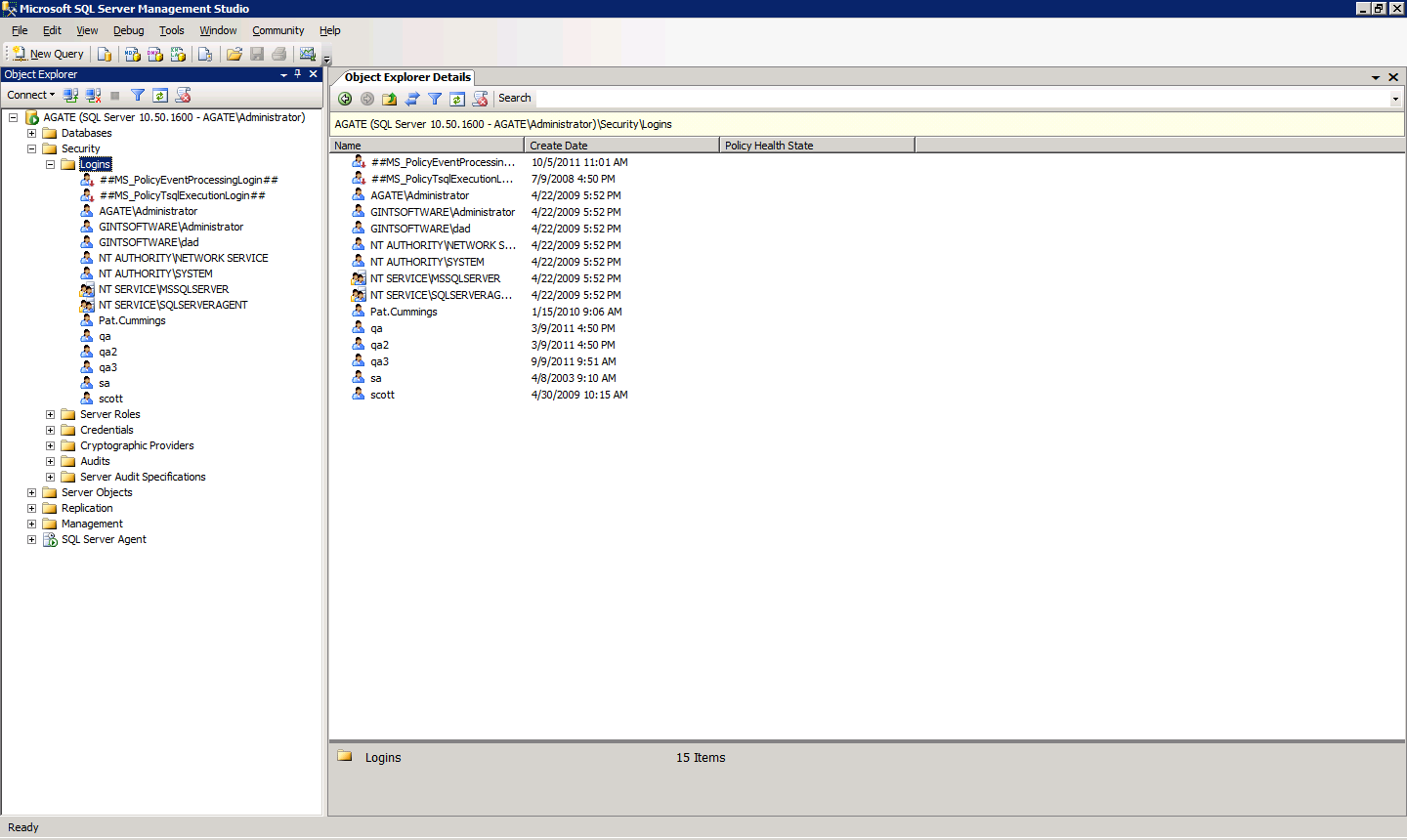This screenshot has width=1407, height=840.
Task: Select NT SERVICE\MSSQLSERVER login in tree
Action: pyautogui.click(x=163, y=289)
